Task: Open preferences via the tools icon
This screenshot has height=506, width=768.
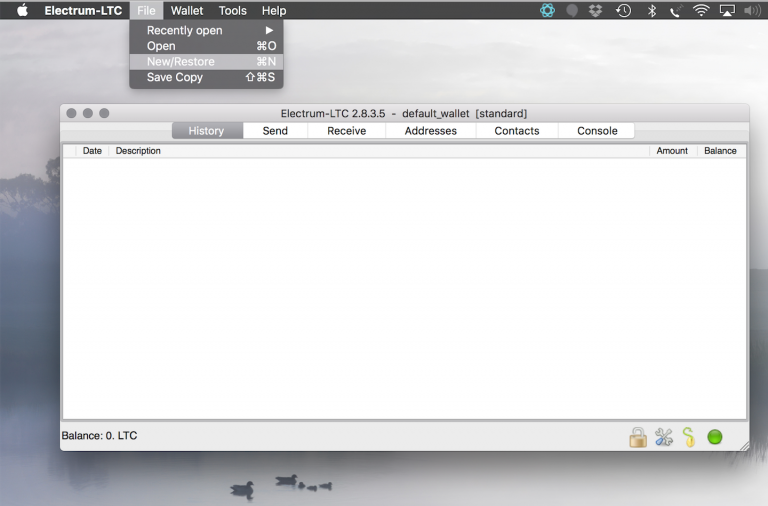Action: point(664,437)
